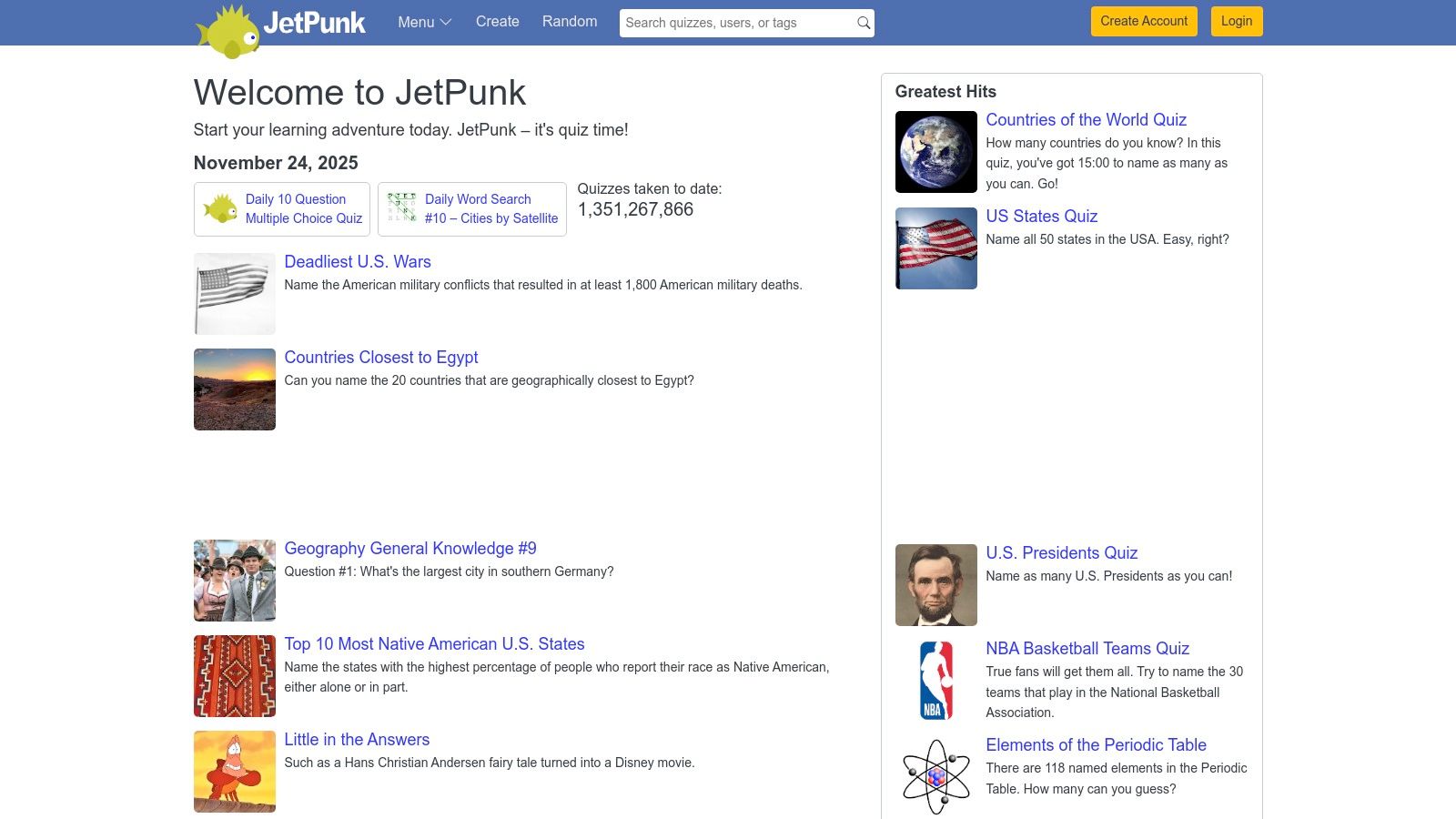Open the Countries Closest to Egypt quiz
Viewport: 1456px width, 819px height.
[380, 357]
